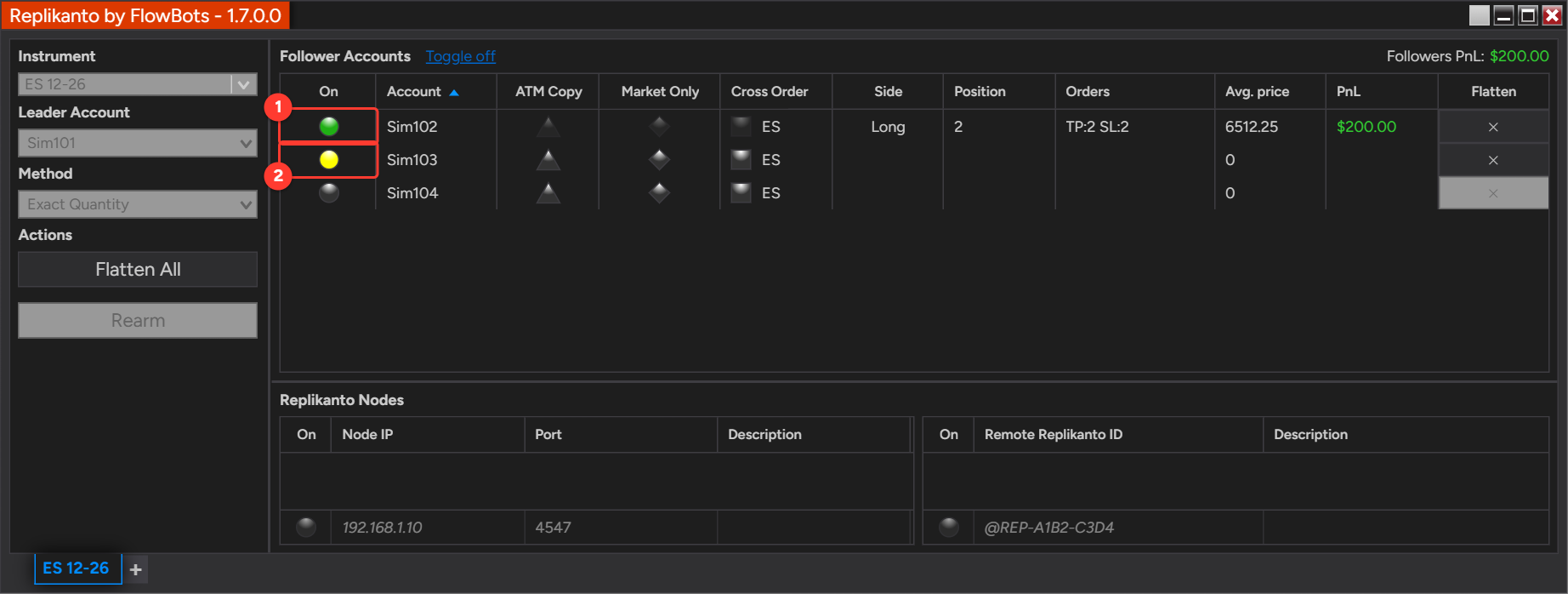
Task: Click the Flatten X button for Sim103
Action: tap(1493, 160)
